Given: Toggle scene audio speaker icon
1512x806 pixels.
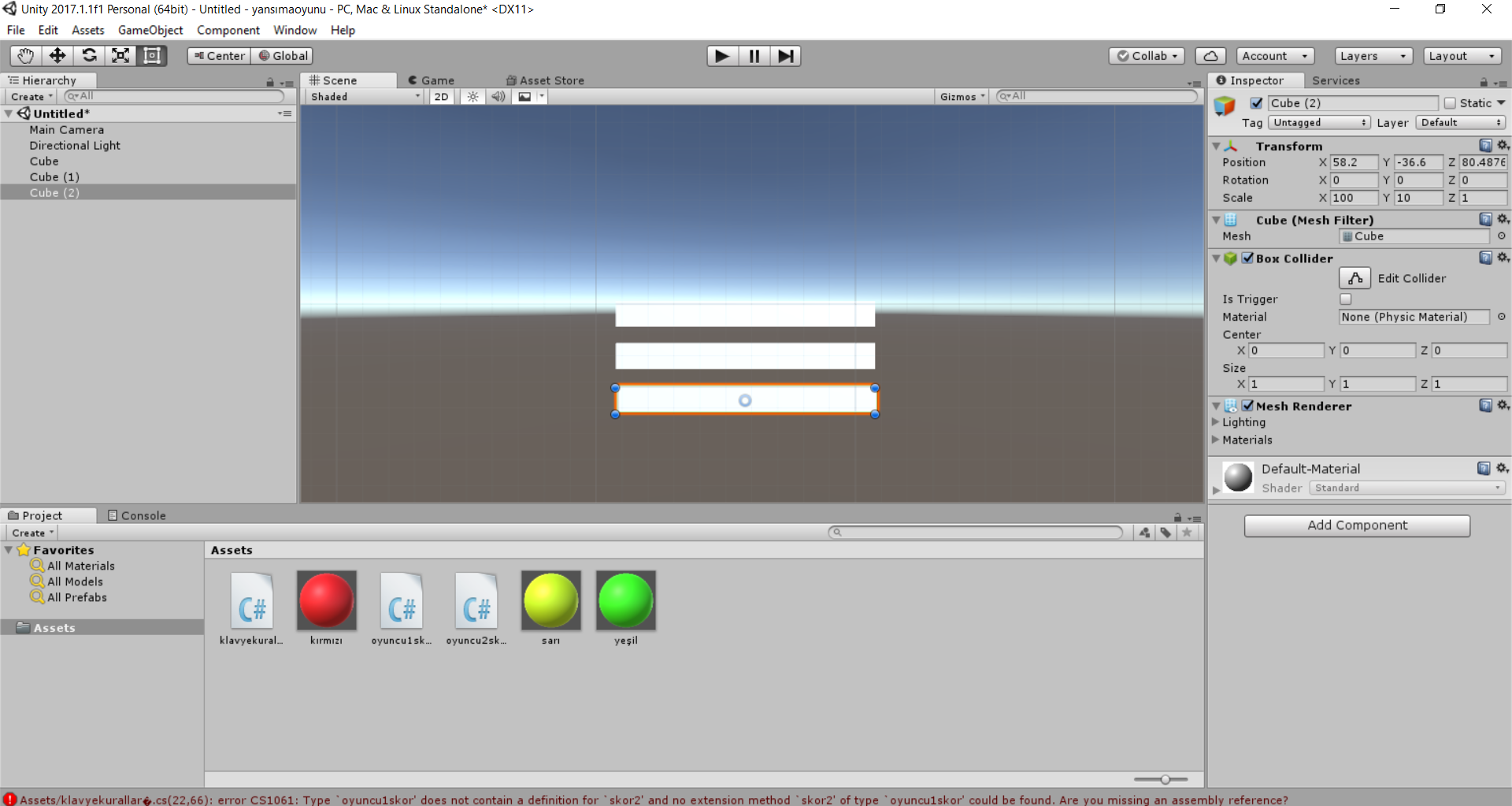Looking at the screenshot, I should (x=498, y=97).
